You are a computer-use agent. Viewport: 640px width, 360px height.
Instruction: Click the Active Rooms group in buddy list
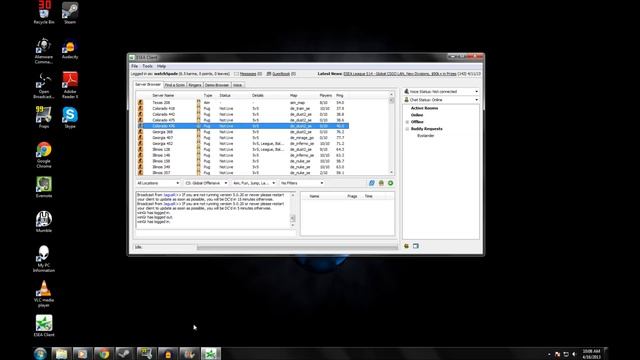click(x=424, y=108)
